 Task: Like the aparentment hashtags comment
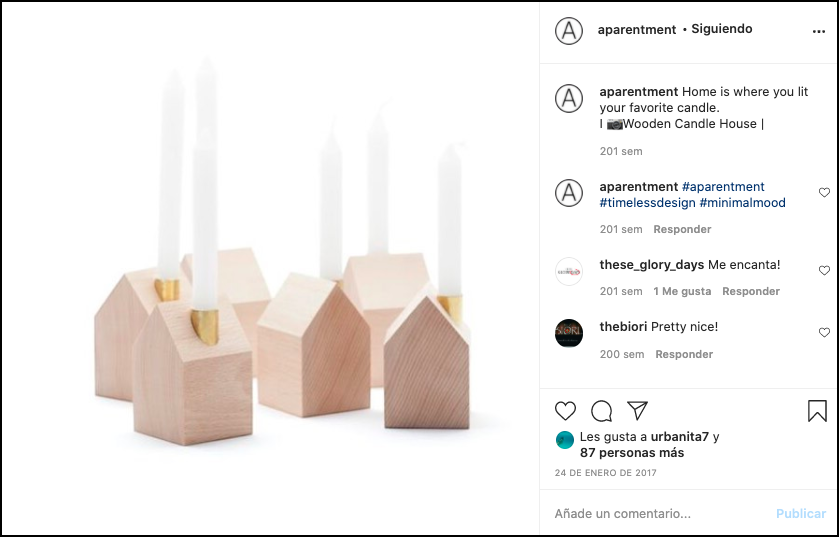click(824, 193)
